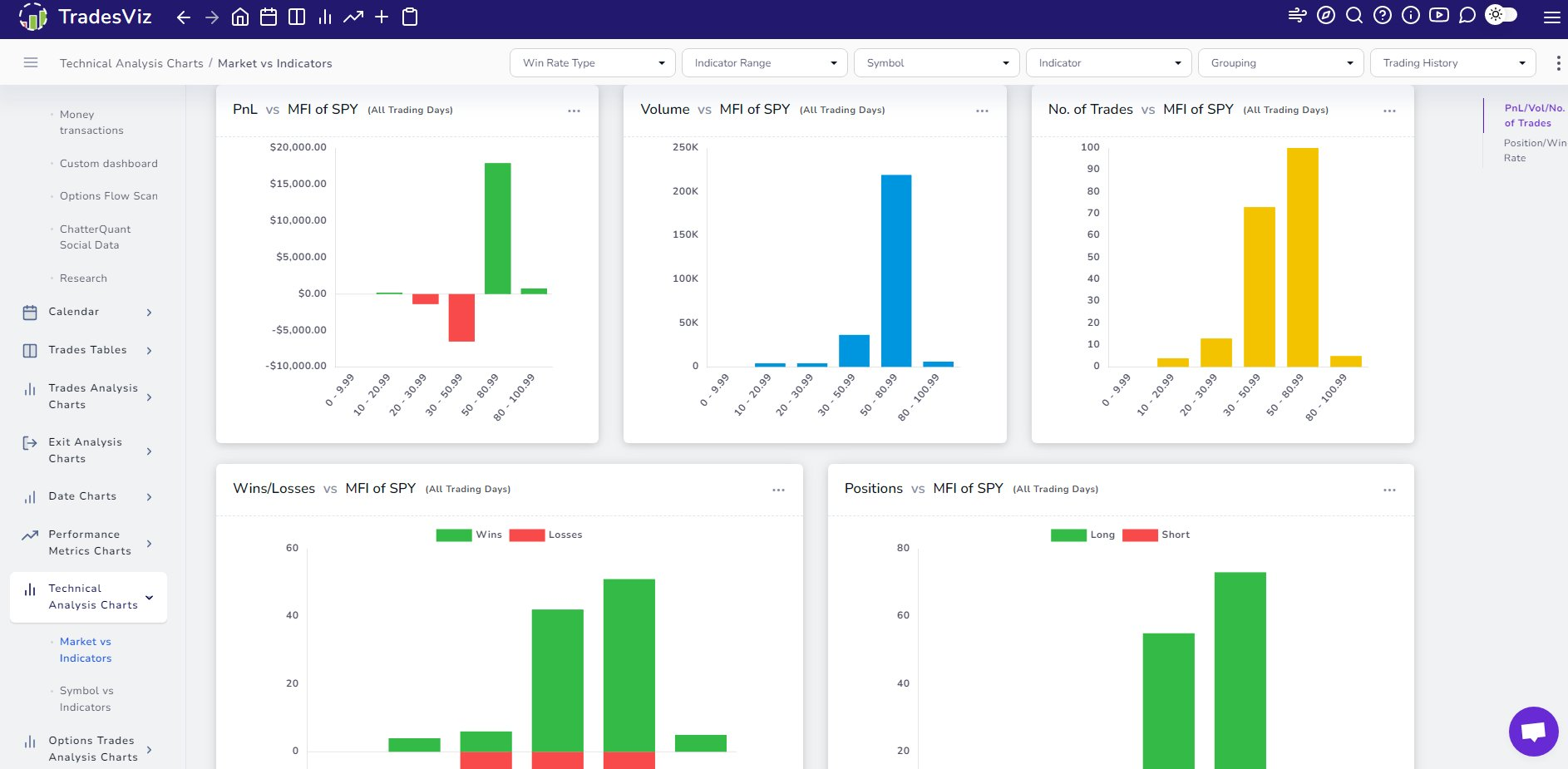Toggle the Wins legend swatch

point(454,535)
